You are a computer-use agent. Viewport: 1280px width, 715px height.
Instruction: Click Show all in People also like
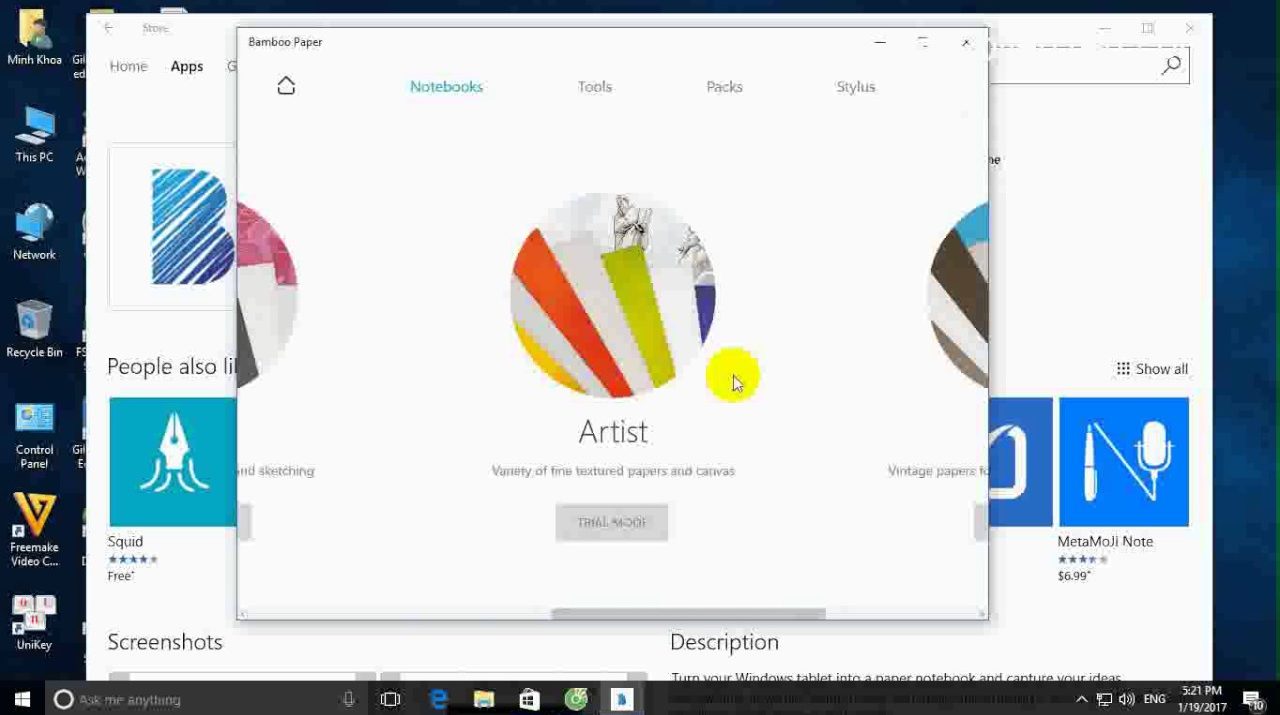[x=1152, y=369]
